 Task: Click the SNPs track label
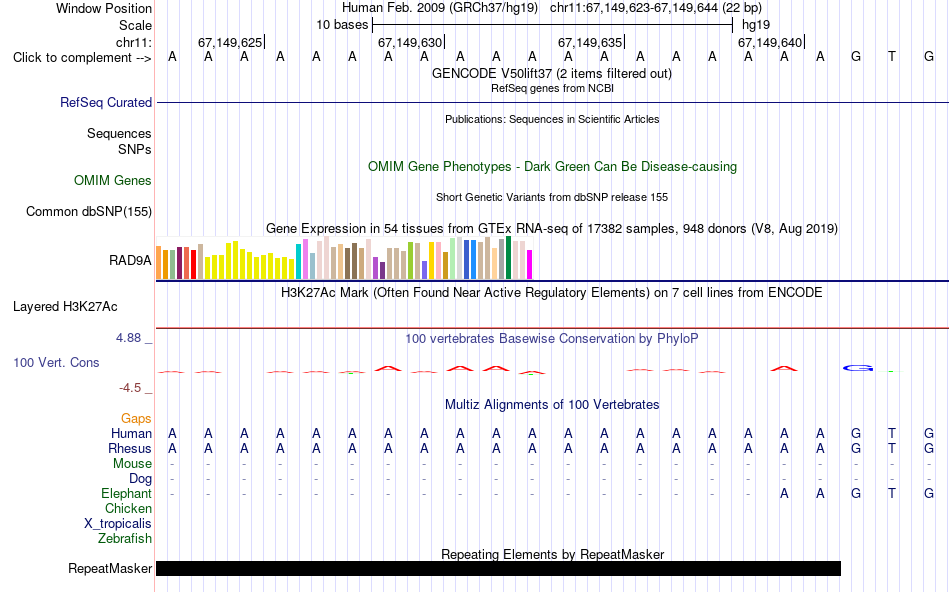tap(135, 149)
